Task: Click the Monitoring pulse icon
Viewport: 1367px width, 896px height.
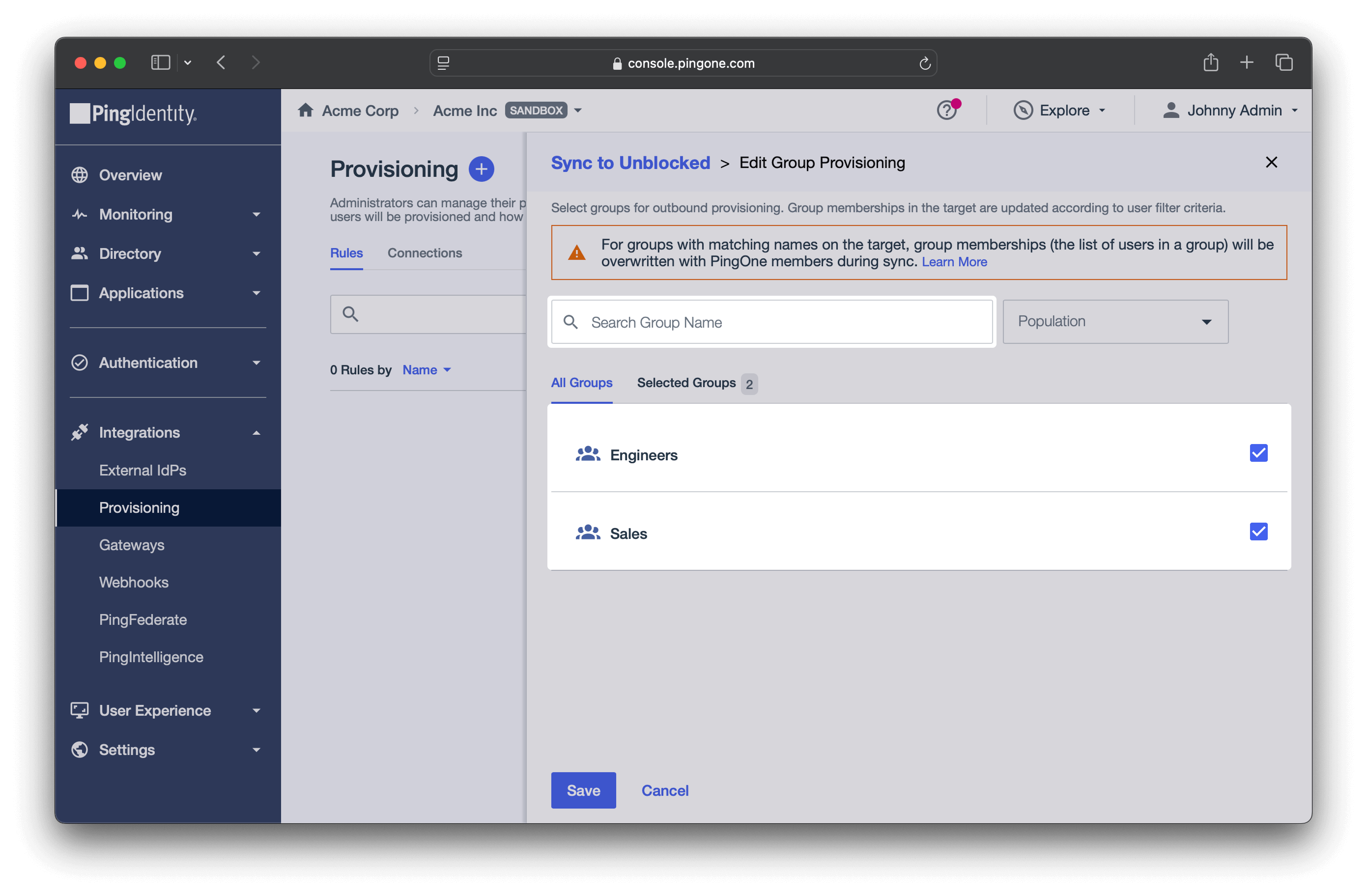Action: (x=79, y=214)
